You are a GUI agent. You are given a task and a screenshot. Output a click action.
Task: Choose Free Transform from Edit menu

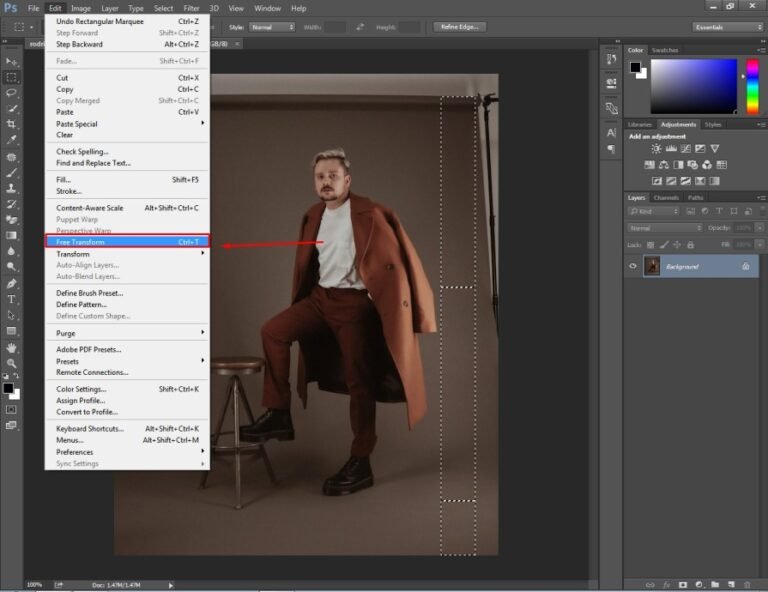click(127, 241)
